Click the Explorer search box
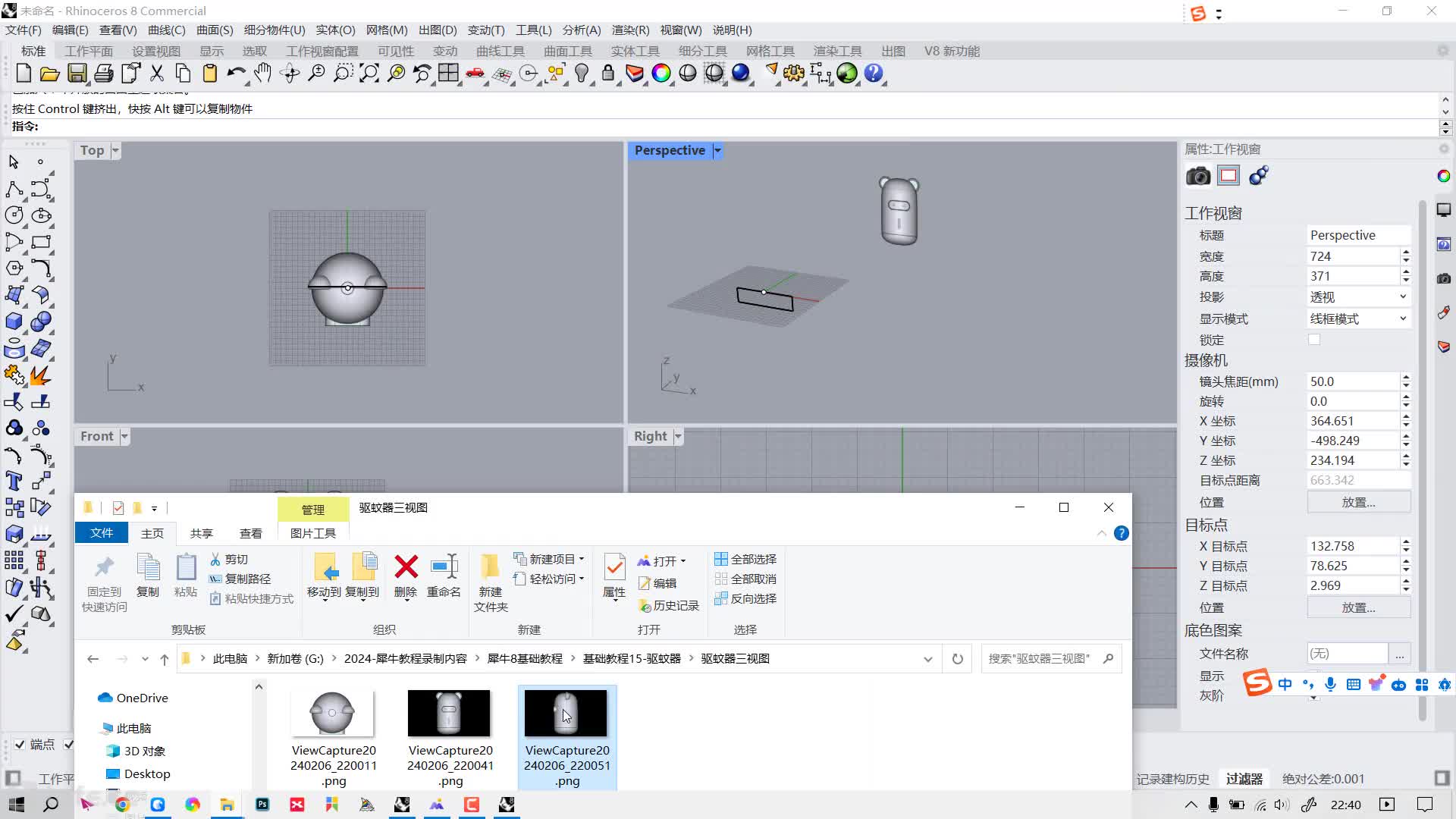Viewport: 1456px width, 819px height. point(1050,659)
